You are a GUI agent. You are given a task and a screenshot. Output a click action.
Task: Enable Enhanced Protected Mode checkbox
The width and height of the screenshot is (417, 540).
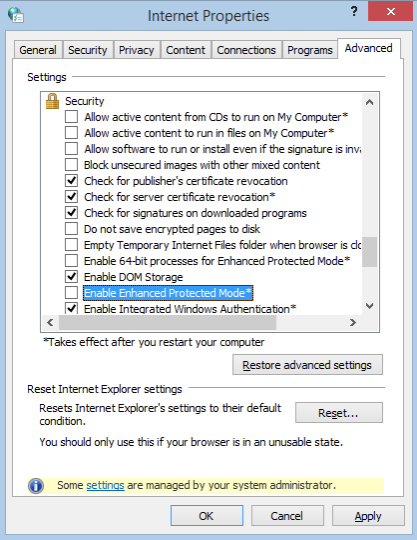click(71, 293)
